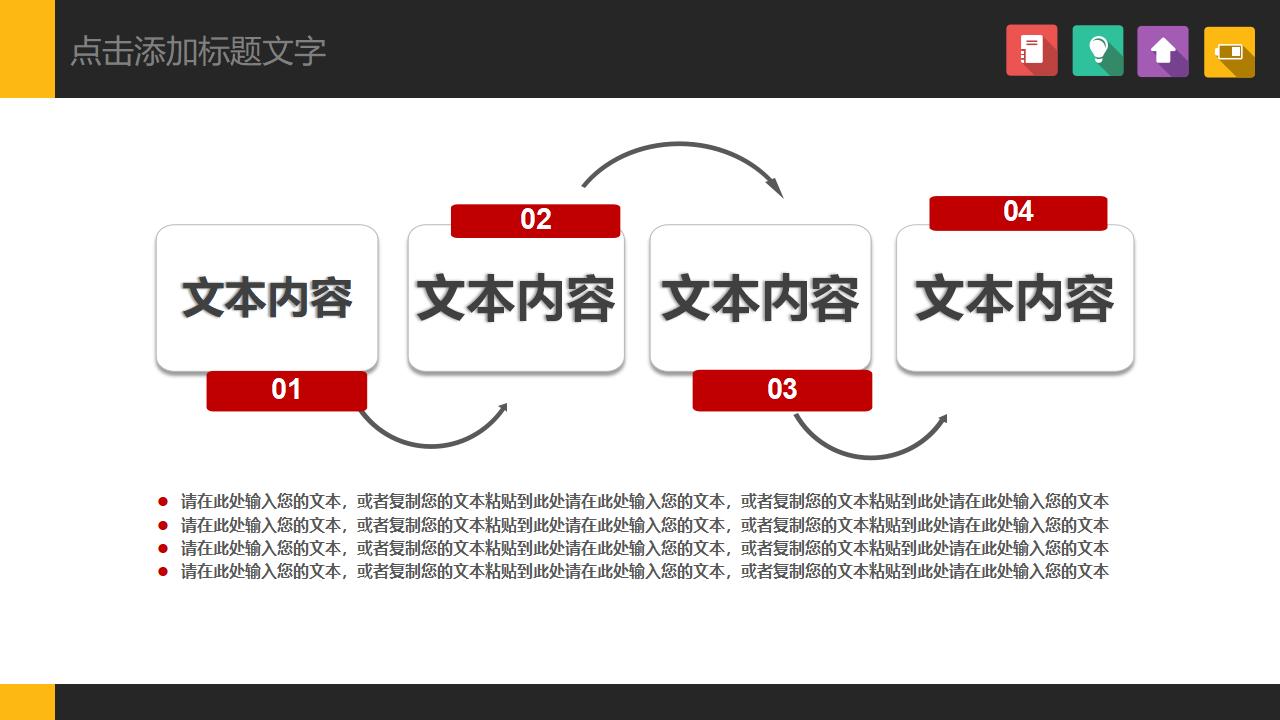This screenshot has width=1280, height=720.
Task: Select the red label 02
Action: [536, 220]
